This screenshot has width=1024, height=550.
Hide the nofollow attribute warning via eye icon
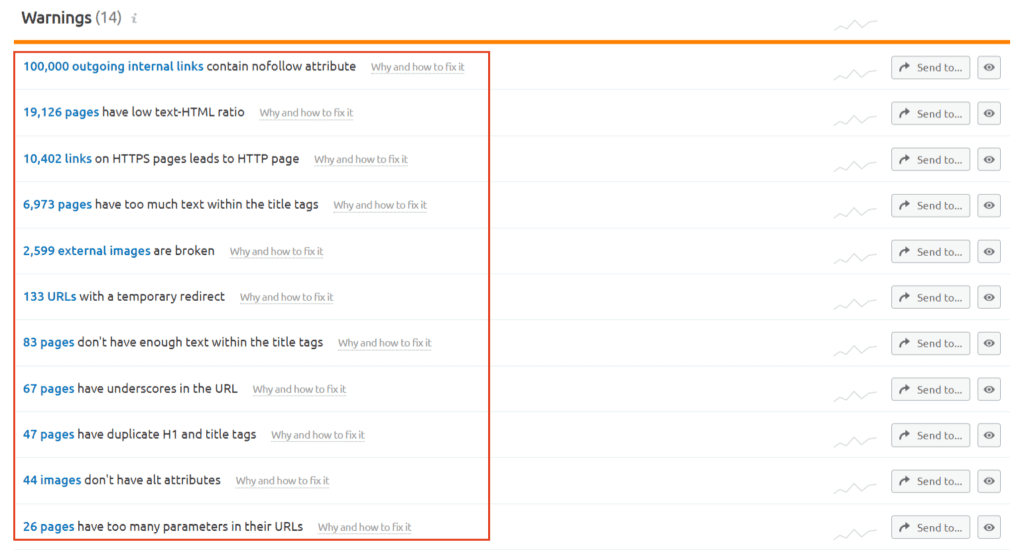tap(989, 67)
